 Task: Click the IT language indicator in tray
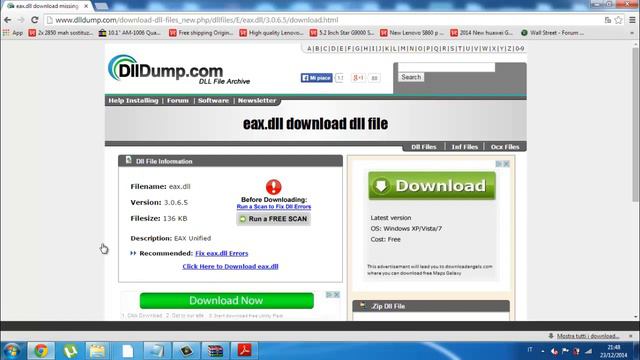click(530, 349)
